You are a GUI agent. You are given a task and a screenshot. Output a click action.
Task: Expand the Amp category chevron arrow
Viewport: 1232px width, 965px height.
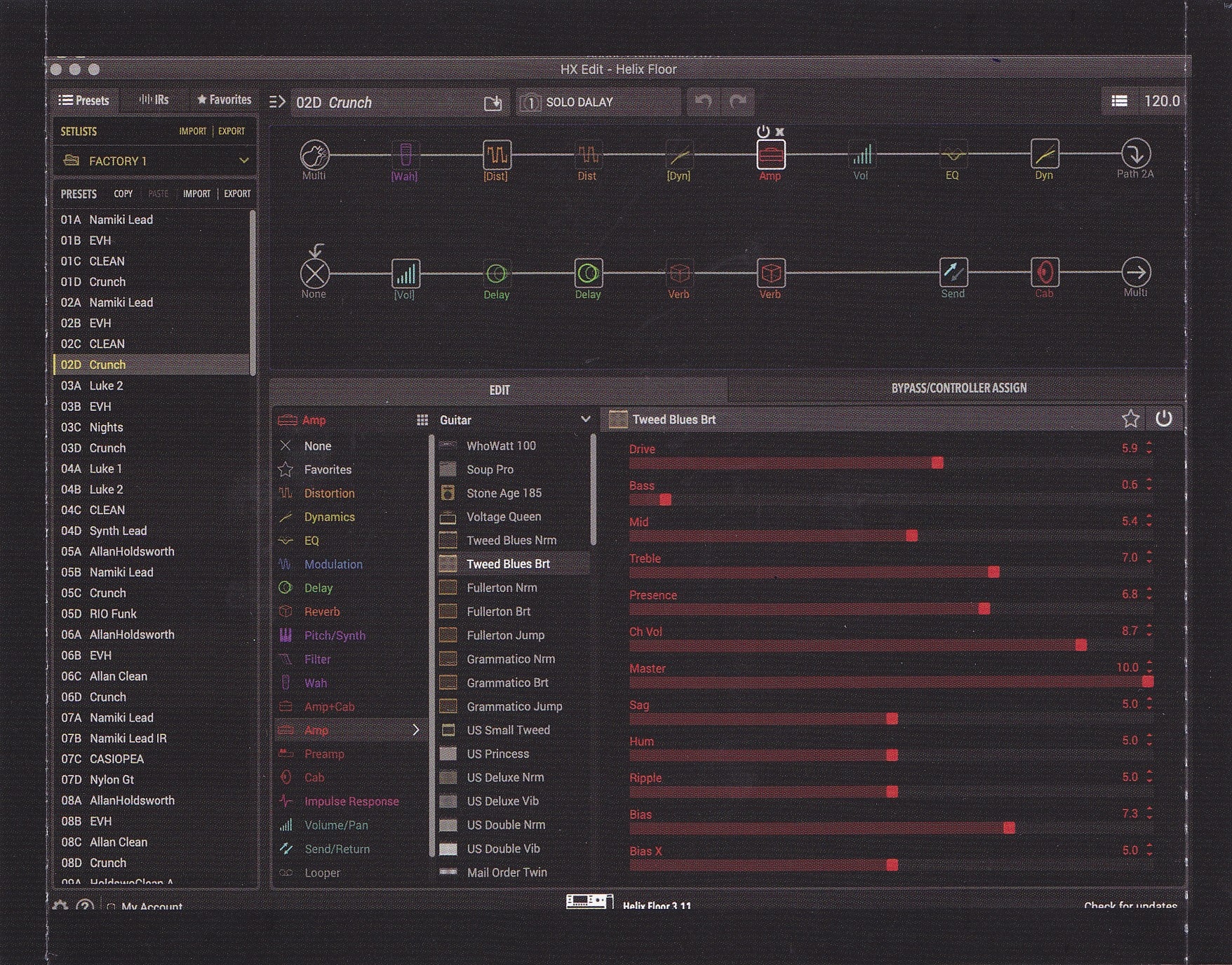[415, 730]
